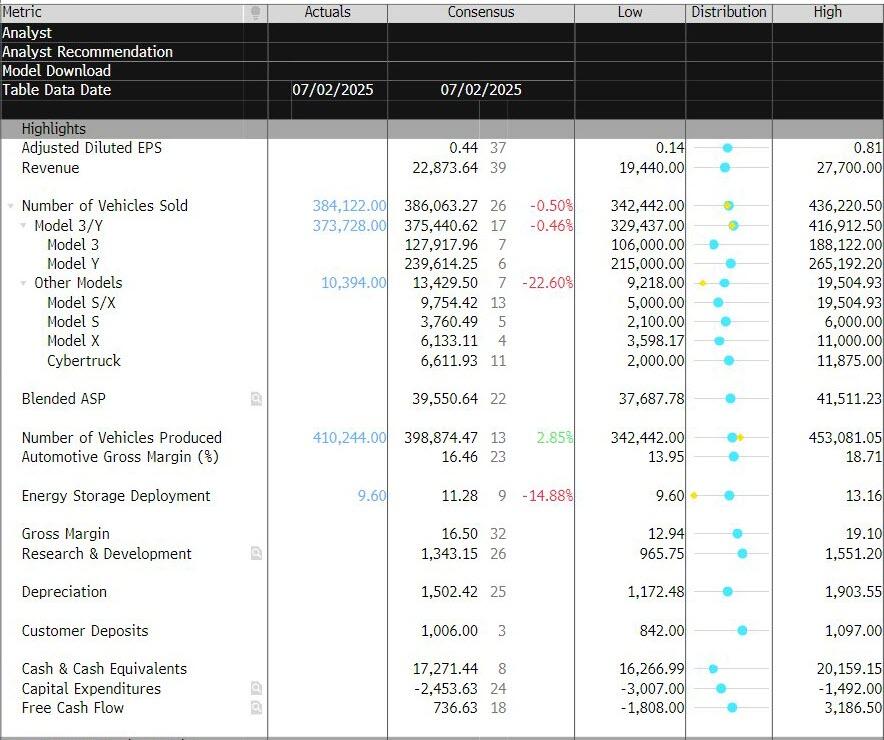This screenshot has width=884, height=740.
Task: Select the Depreciation metric row
Action: 64,592
